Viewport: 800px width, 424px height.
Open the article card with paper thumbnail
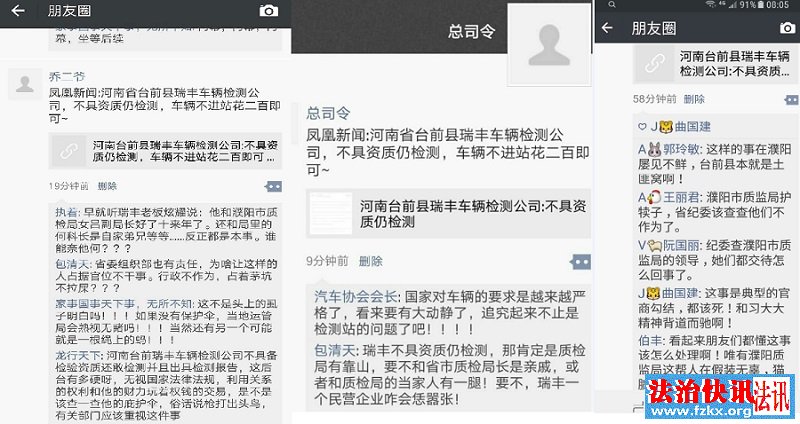pos(448,214)
